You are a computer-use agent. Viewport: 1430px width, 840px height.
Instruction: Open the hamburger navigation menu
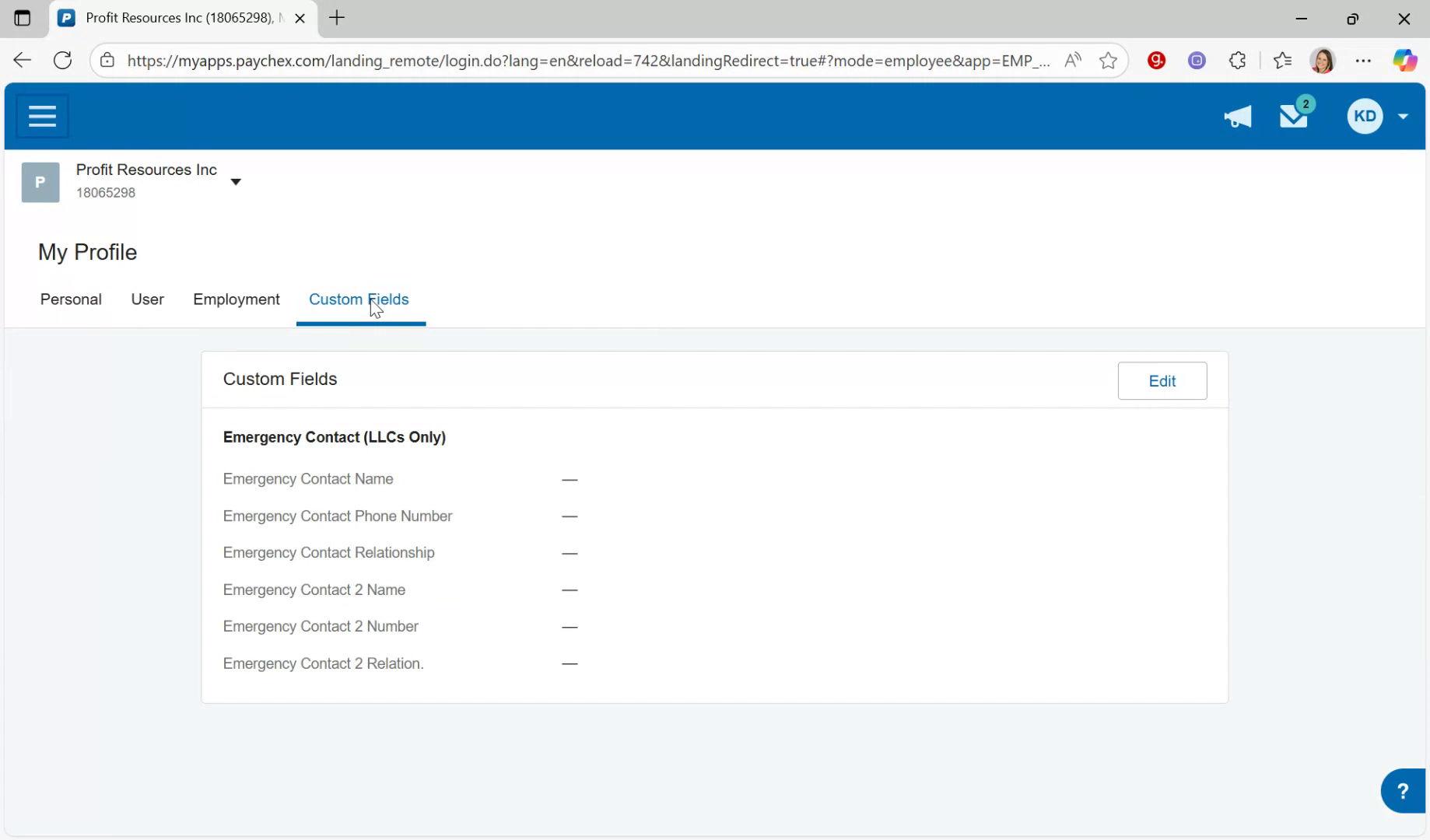tap(41, 115)
